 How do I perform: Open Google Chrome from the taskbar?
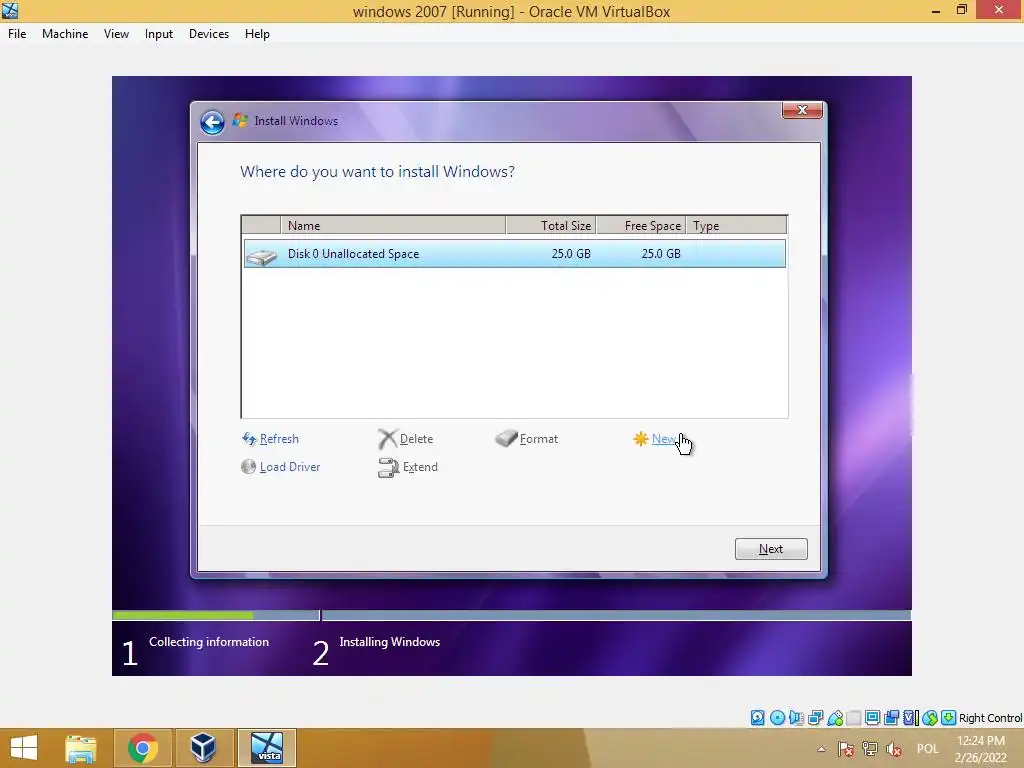tap(142, 748)
